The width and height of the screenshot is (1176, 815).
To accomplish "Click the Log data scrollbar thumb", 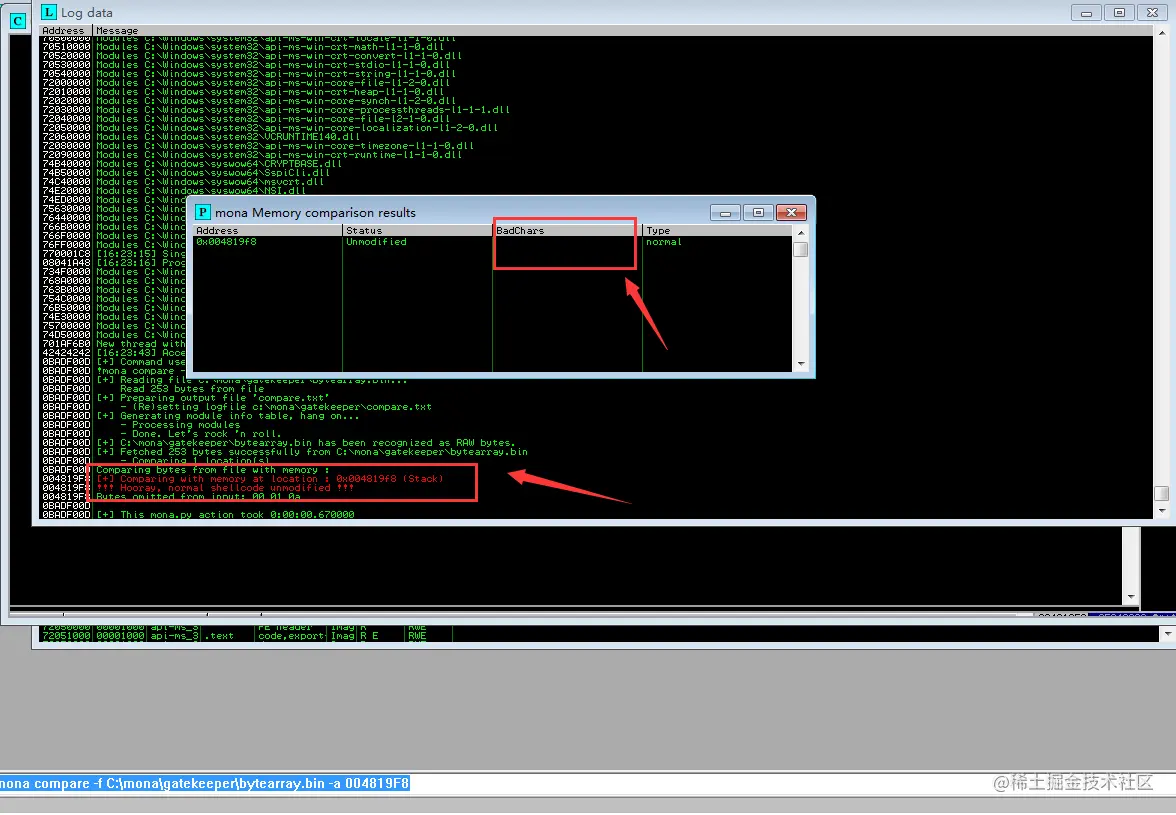I will coord(1162,493).
